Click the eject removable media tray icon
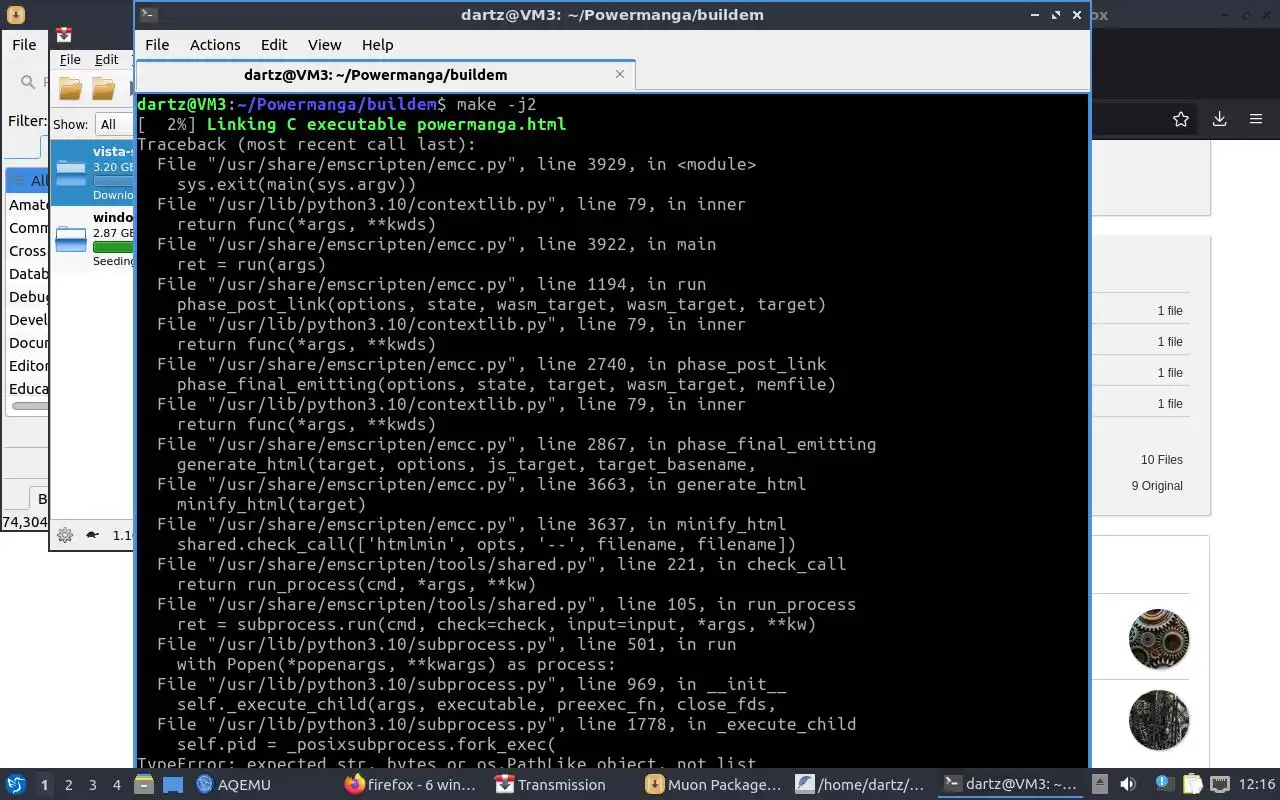 pyautogui.click(x=1100, y=785)
